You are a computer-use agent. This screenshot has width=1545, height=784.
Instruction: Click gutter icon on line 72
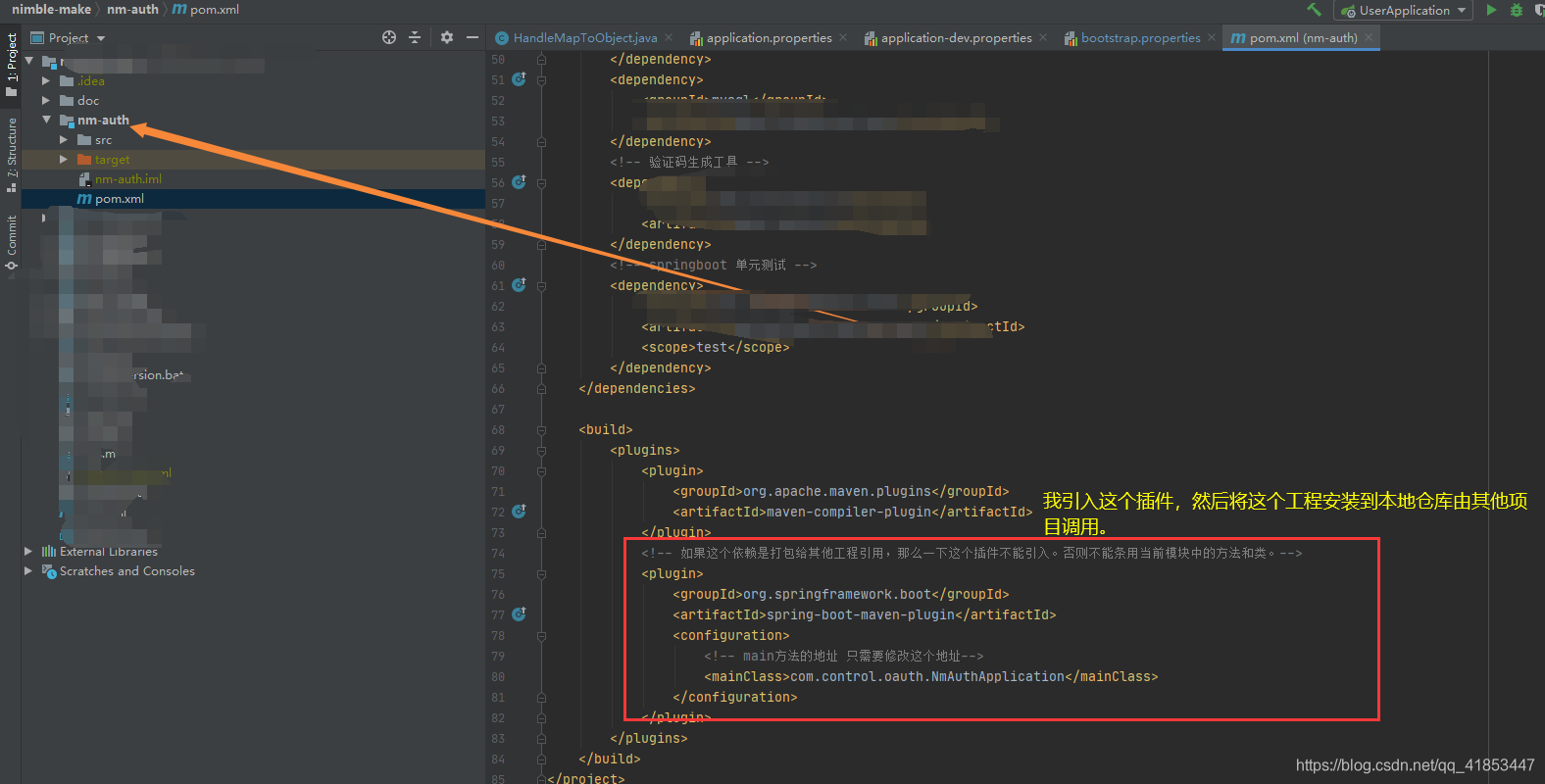click(x=519, y=512)
